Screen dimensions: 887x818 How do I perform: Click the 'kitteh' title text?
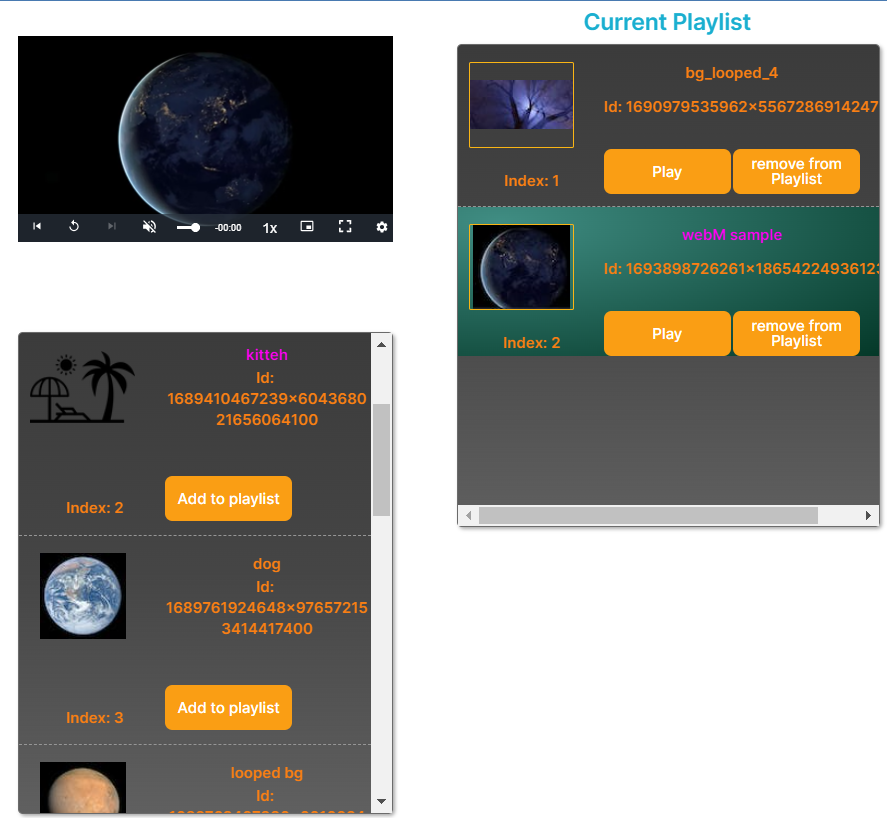click(267, 355)
